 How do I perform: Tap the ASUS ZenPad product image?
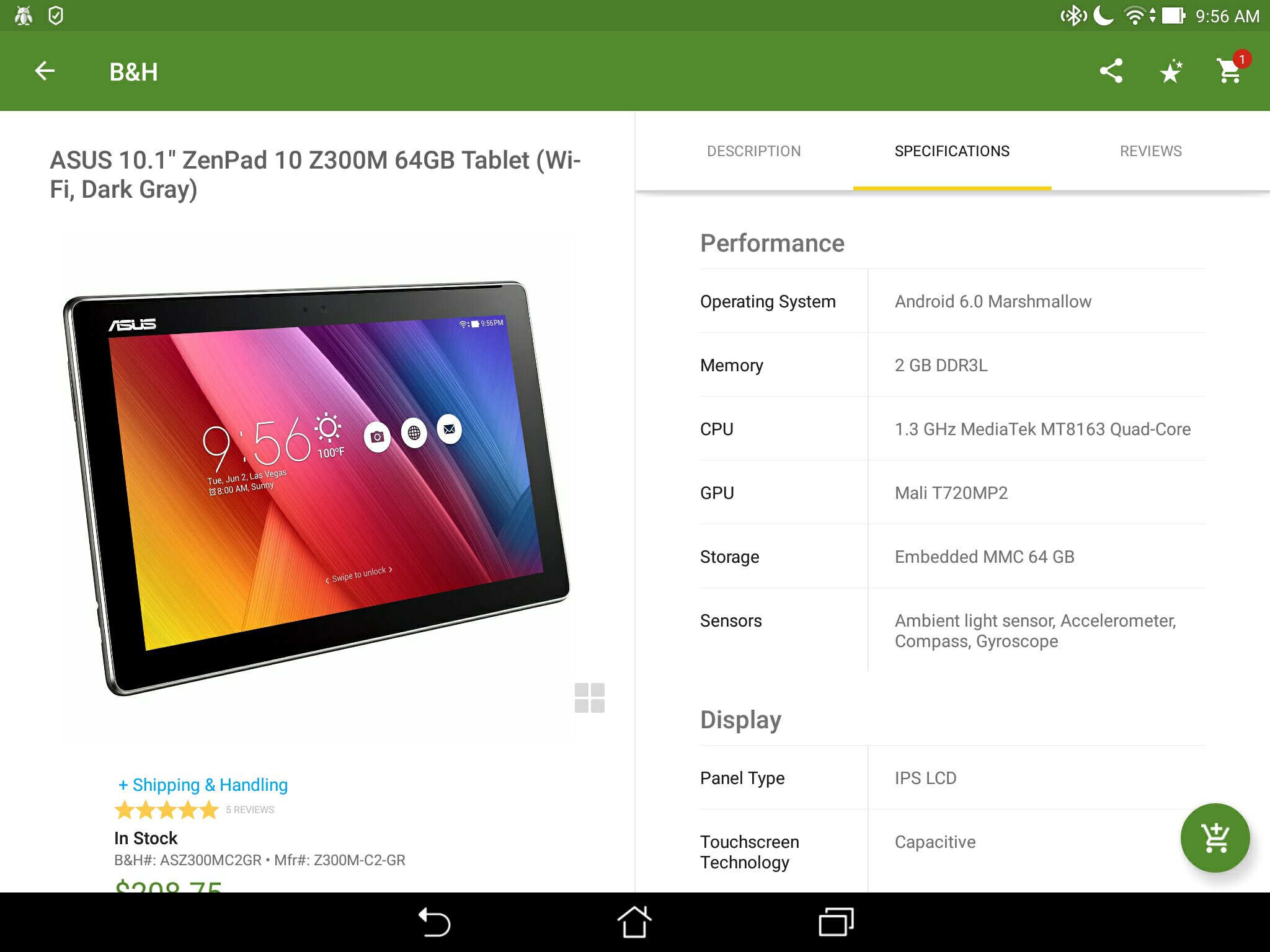coord(317,487)
